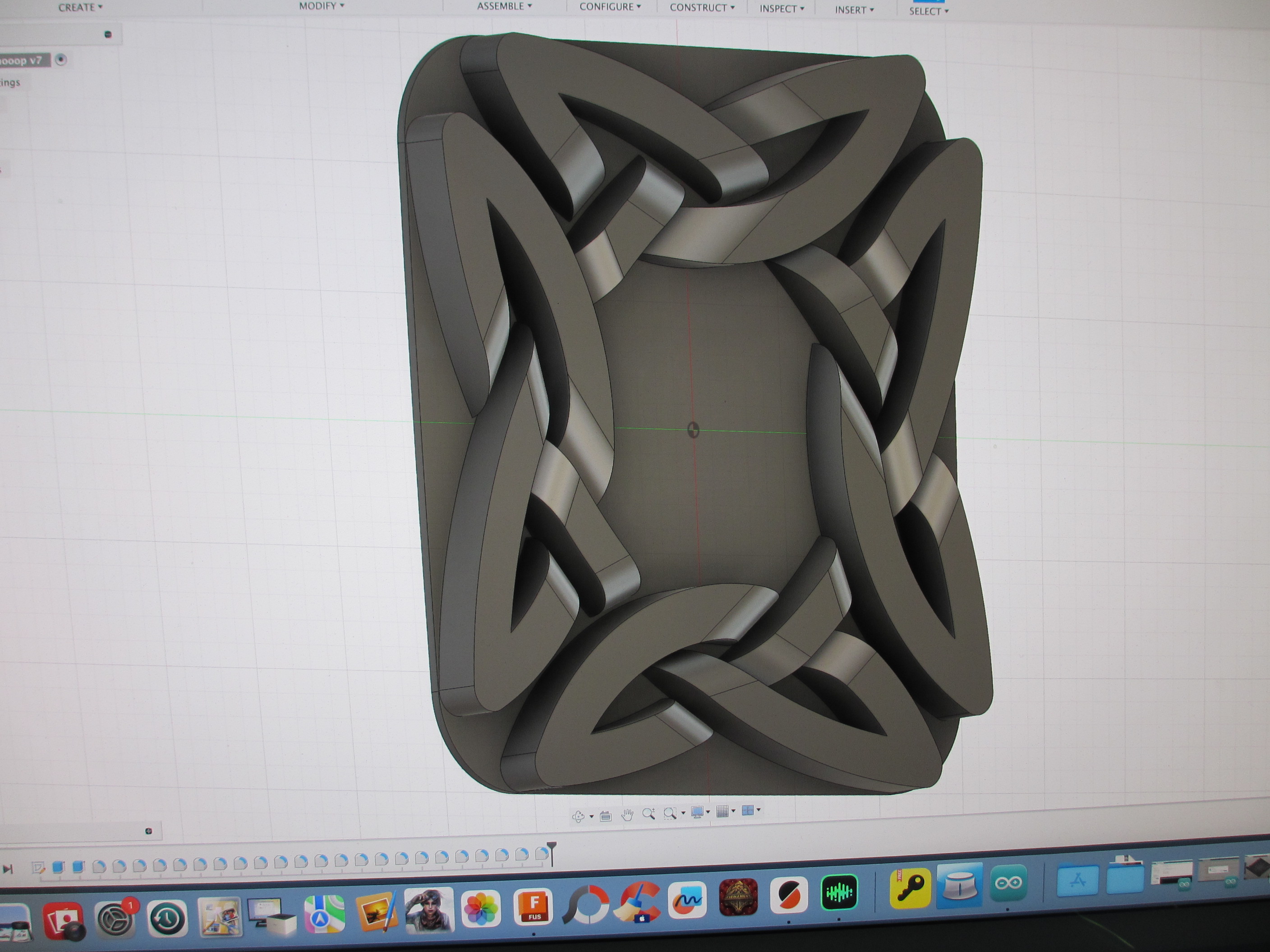Image resolution: width=1270 pixels, height=952 pixels.
Task: Open the CREATE menu
Action: 80,8
